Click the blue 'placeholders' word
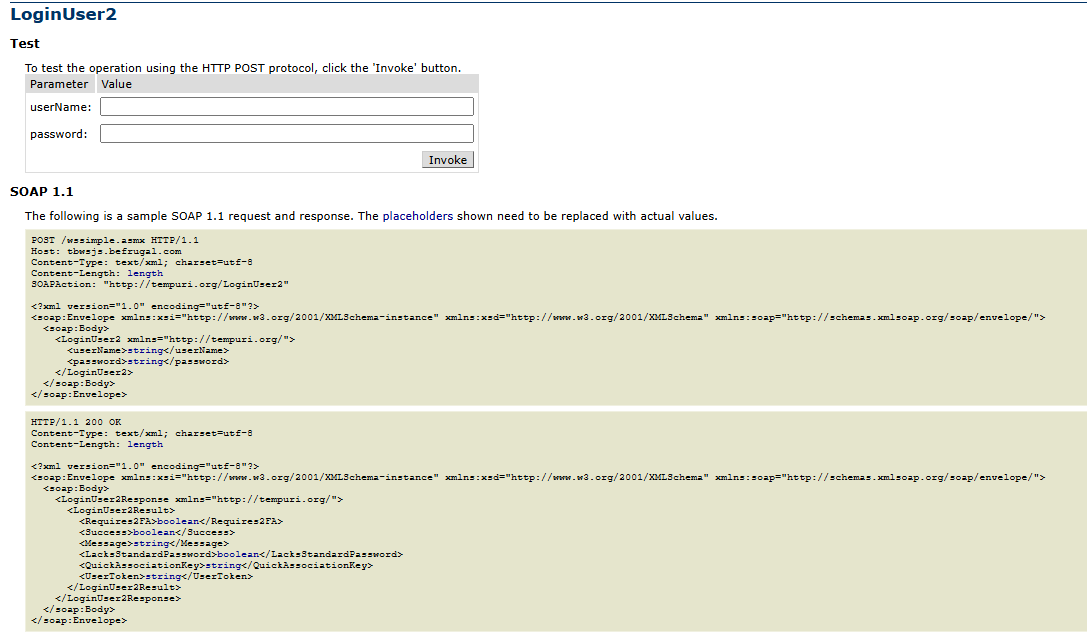This screenshot has width=1087, height=640. click(x=417, y=216)
